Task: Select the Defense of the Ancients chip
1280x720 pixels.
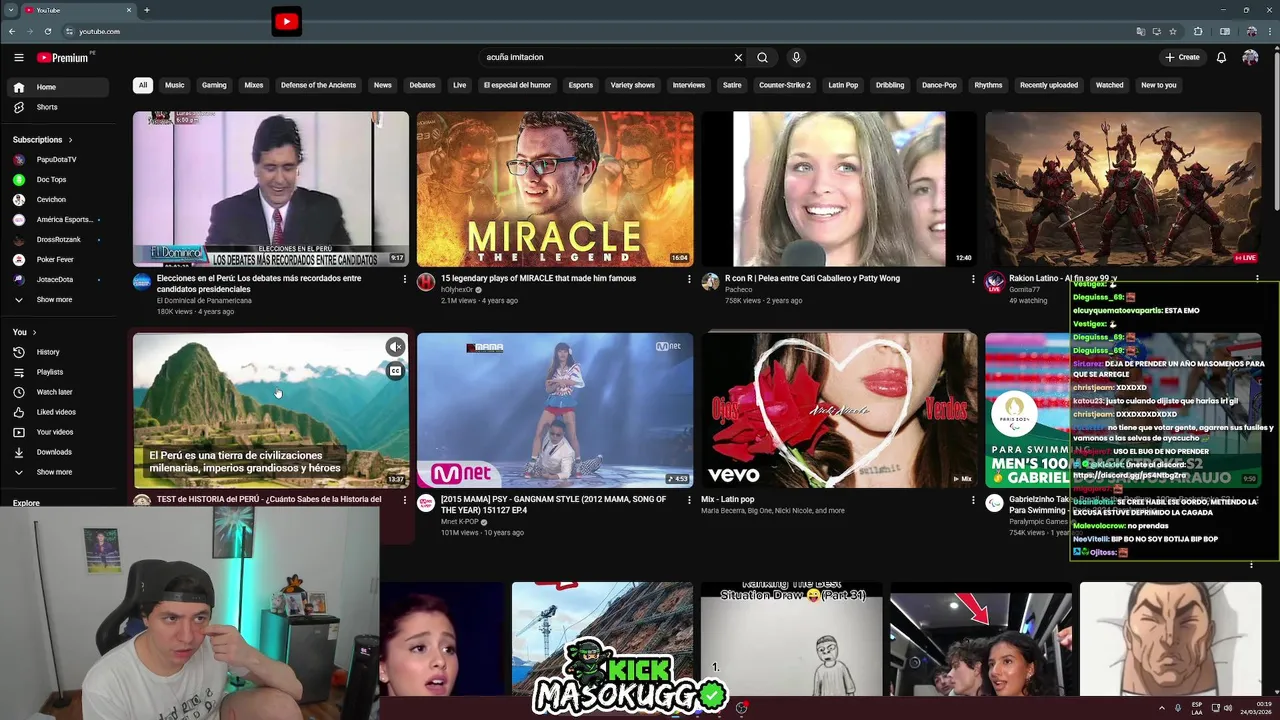Action: click(x=318, y=85)
